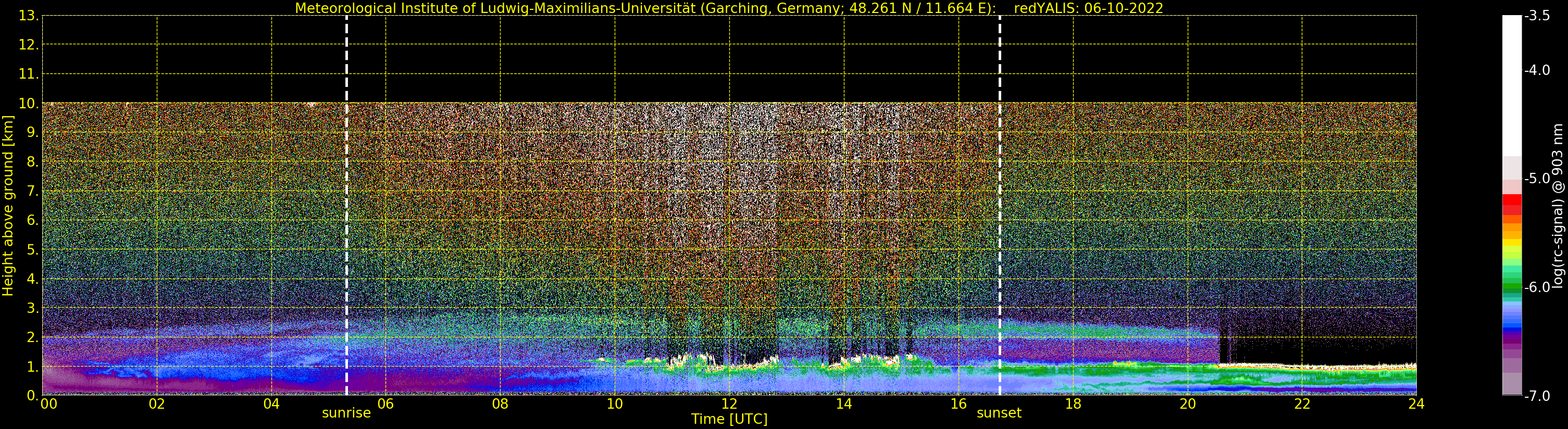Click the colorbar label '-3.5'
Viewport: 1568px width, 429px height.
(1537, 16)
